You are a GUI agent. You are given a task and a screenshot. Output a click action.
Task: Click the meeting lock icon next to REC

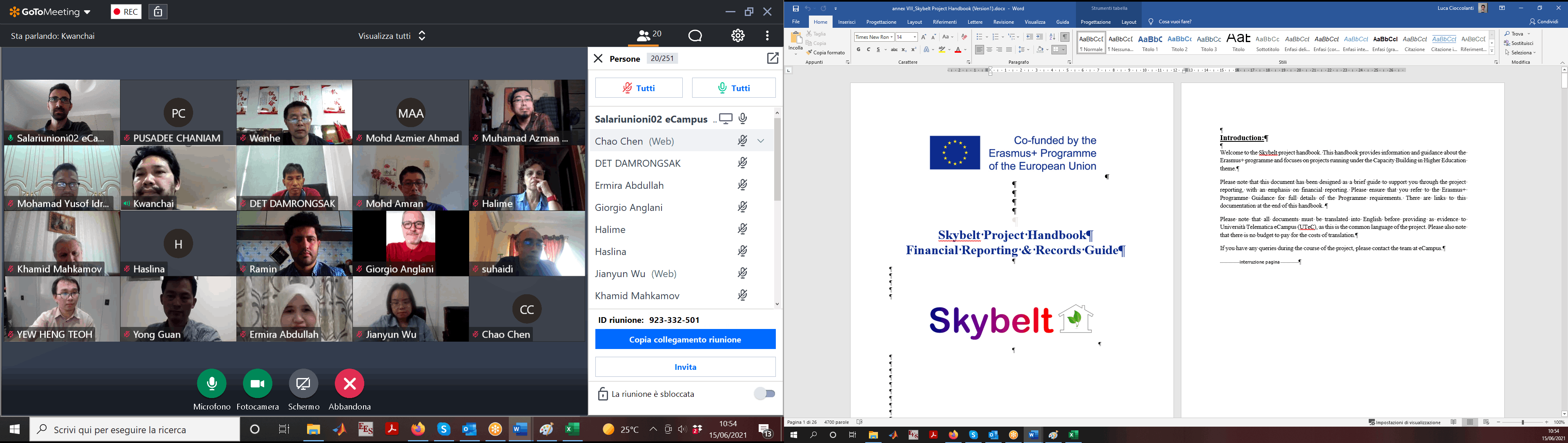coord(158,11)
